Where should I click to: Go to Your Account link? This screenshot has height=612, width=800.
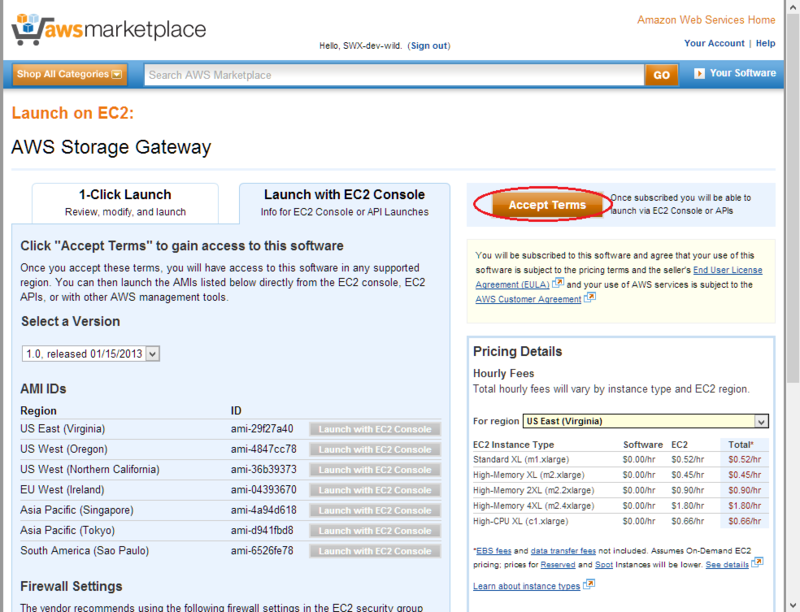point(714,43)
